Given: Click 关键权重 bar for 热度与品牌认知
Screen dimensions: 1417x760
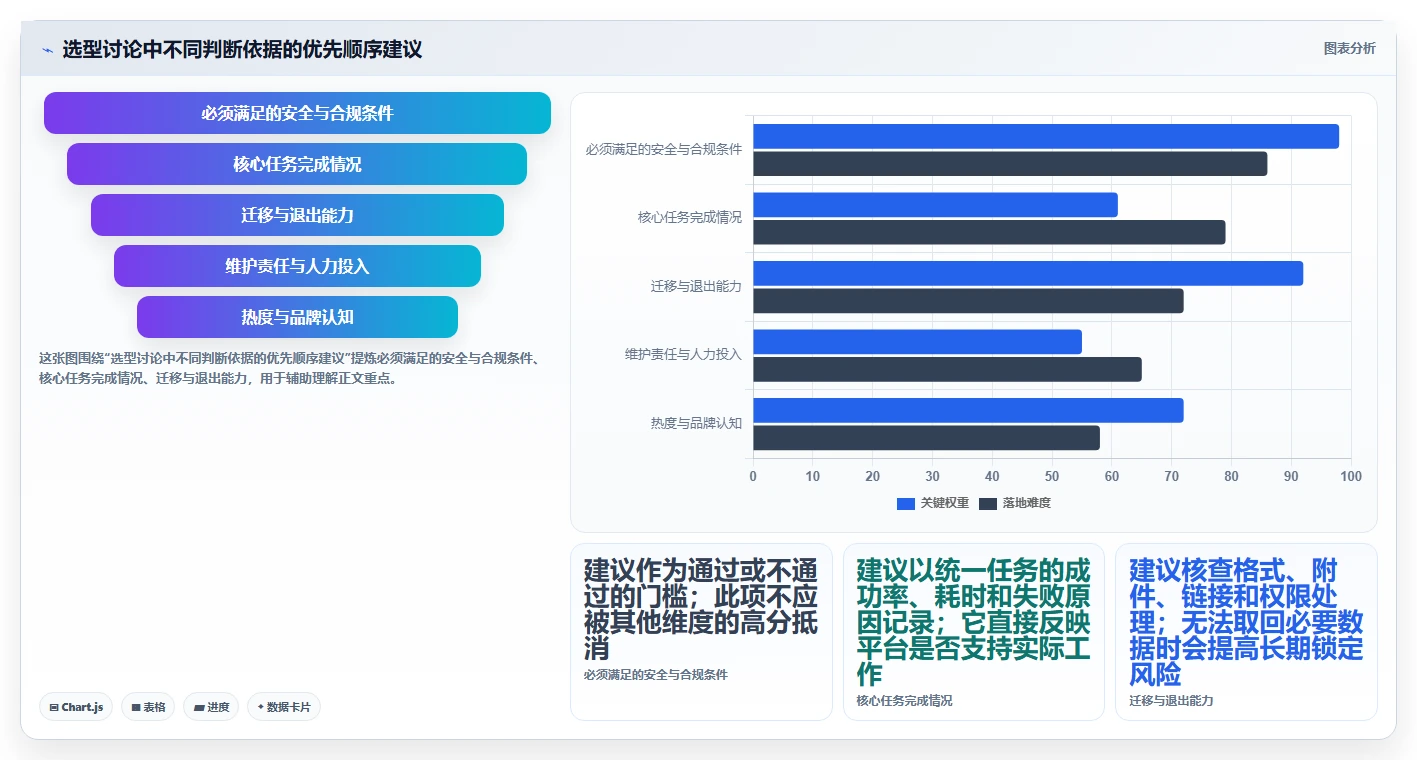Looking at the screenshot, I should (968, 410).
